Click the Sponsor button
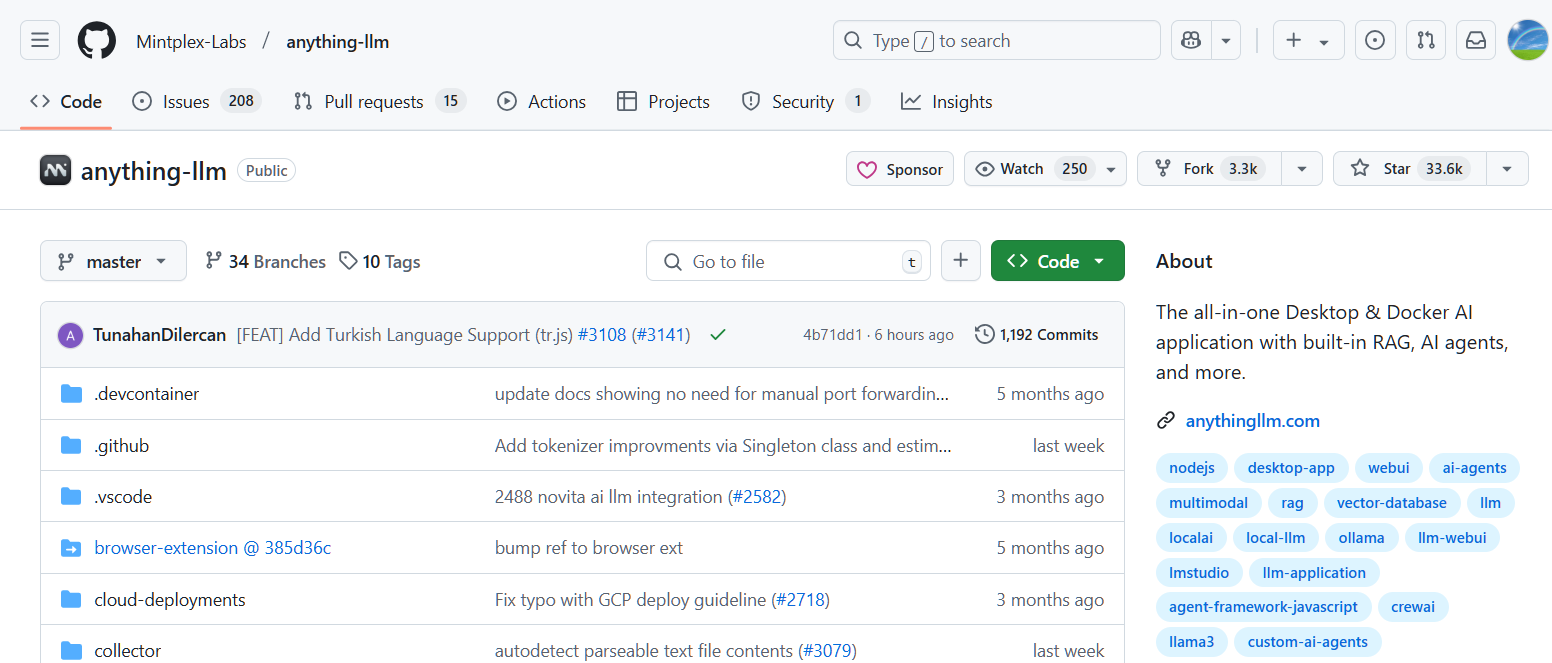This screenshot has width=1552, height=663. tap(900, 169)
